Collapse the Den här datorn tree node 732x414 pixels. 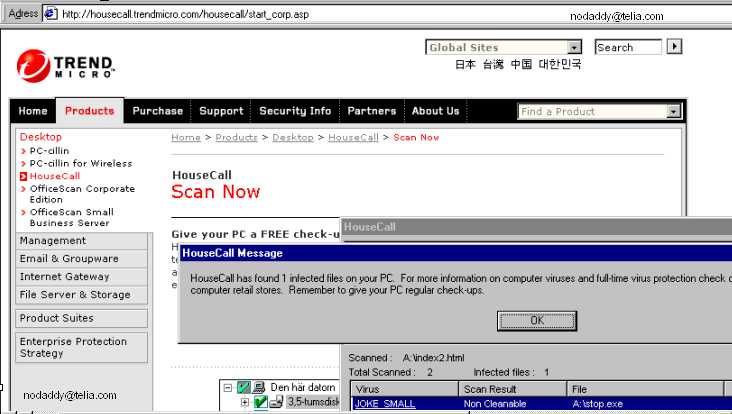point(227,388)
